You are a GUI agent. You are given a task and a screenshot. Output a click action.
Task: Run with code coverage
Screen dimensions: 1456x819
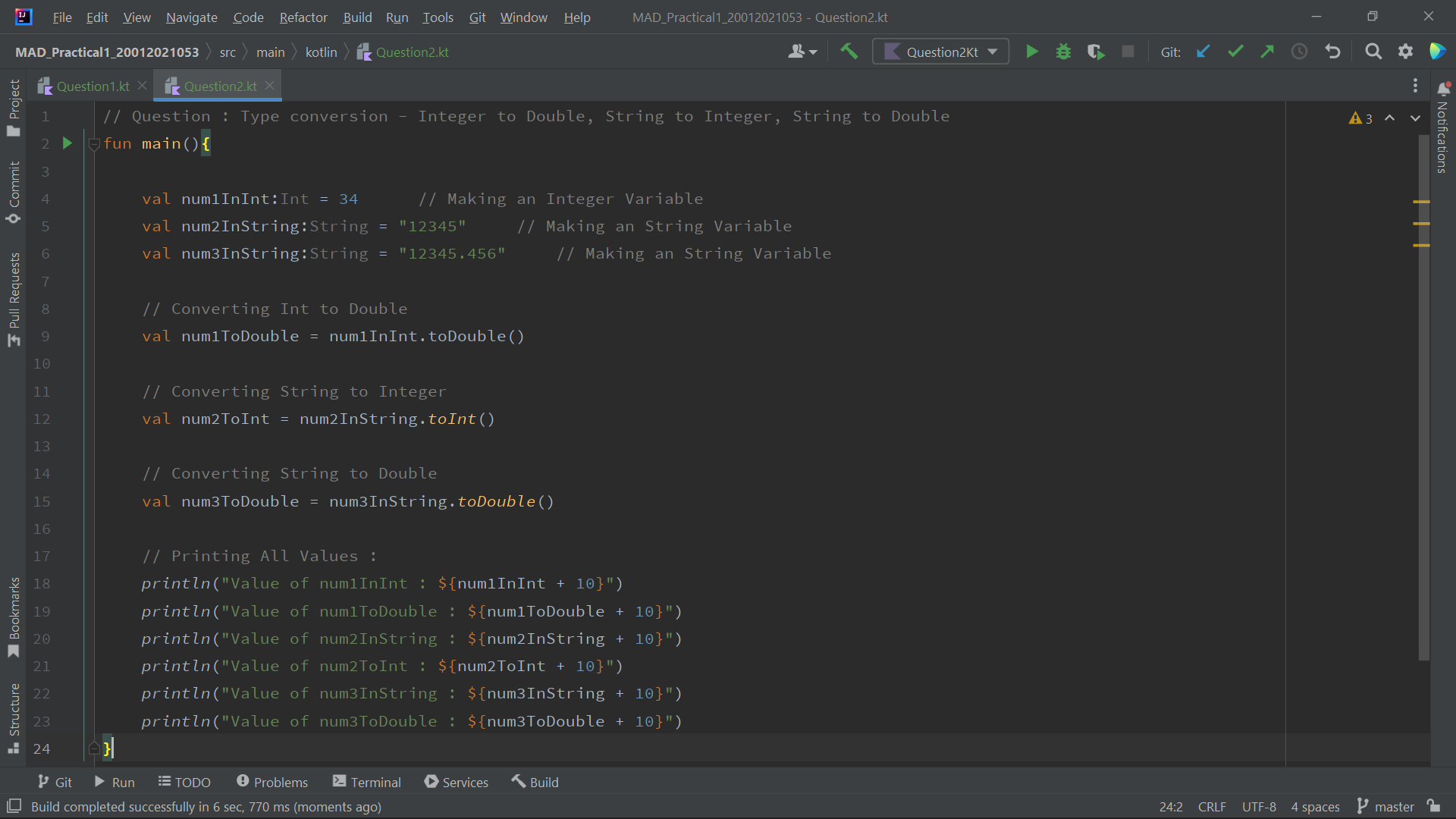pyautogui.click(x=1095, y=52)
